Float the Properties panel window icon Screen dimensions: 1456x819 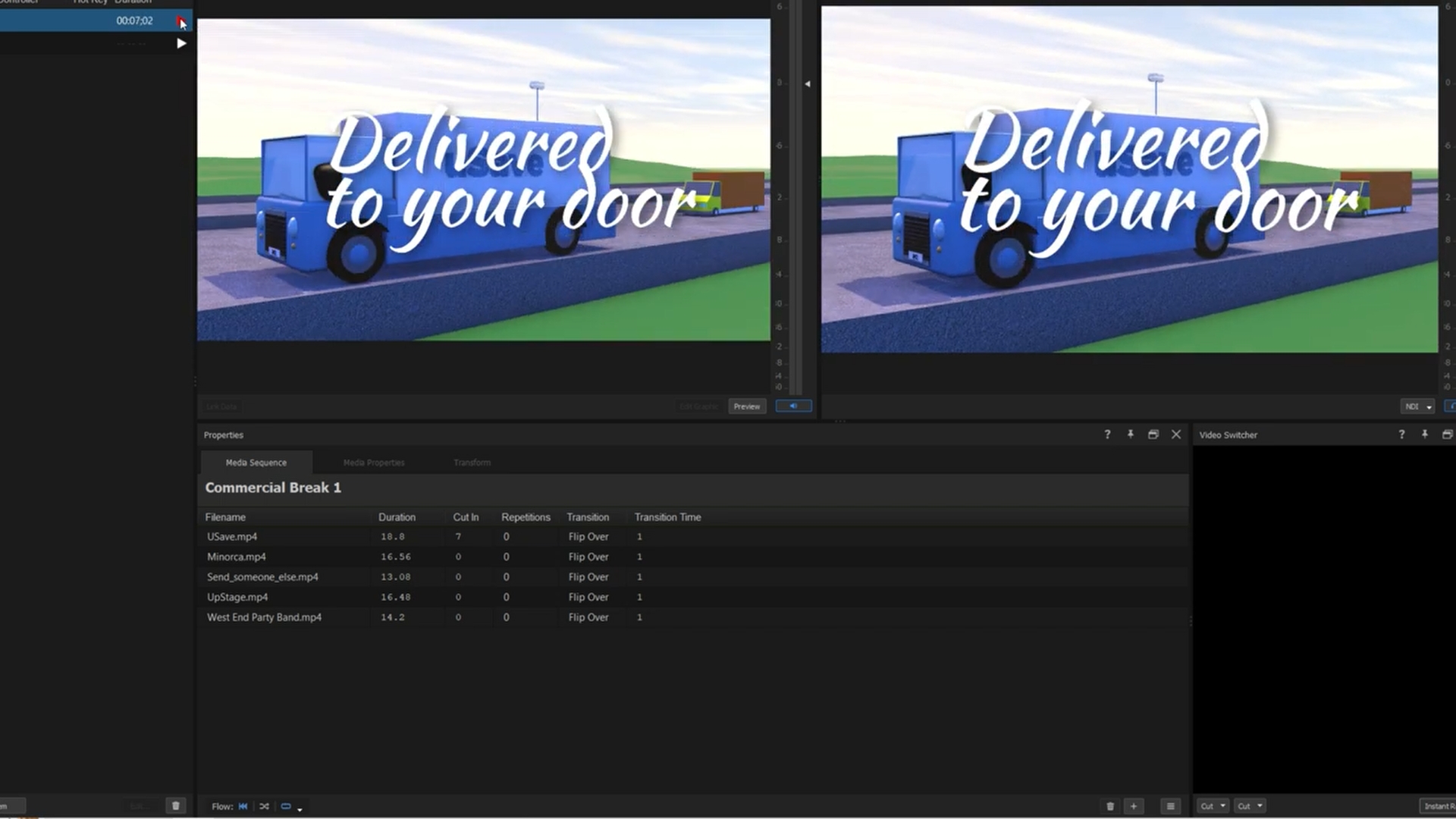[1153, 435]
